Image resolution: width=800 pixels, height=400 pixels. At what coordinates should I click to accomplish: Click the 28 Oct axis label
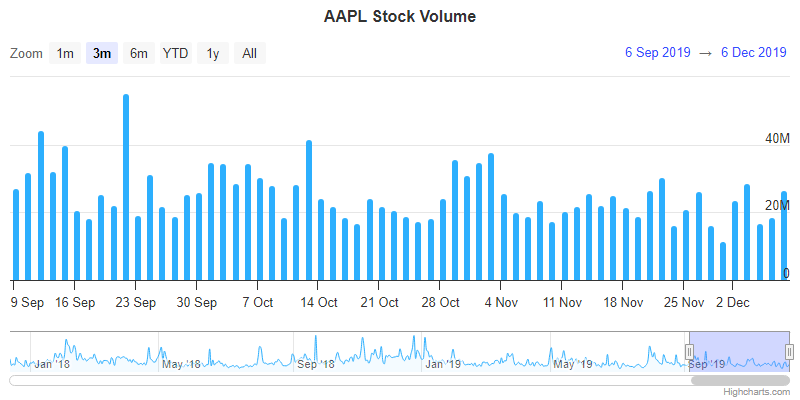click(440, 303)
